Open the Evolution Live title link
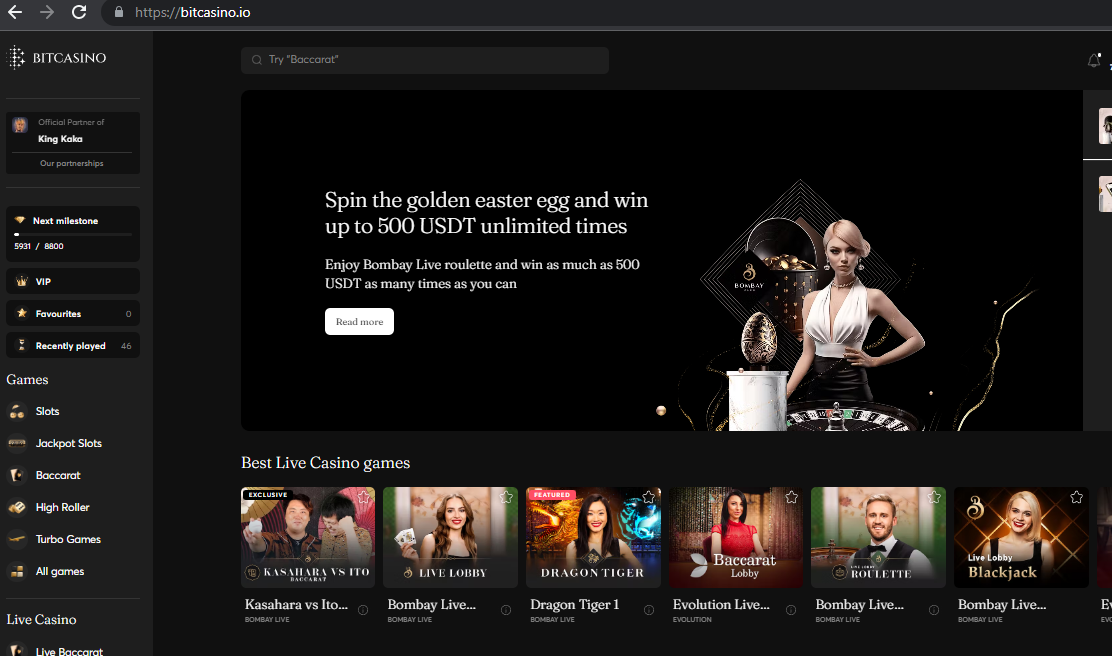 [721, 604]
